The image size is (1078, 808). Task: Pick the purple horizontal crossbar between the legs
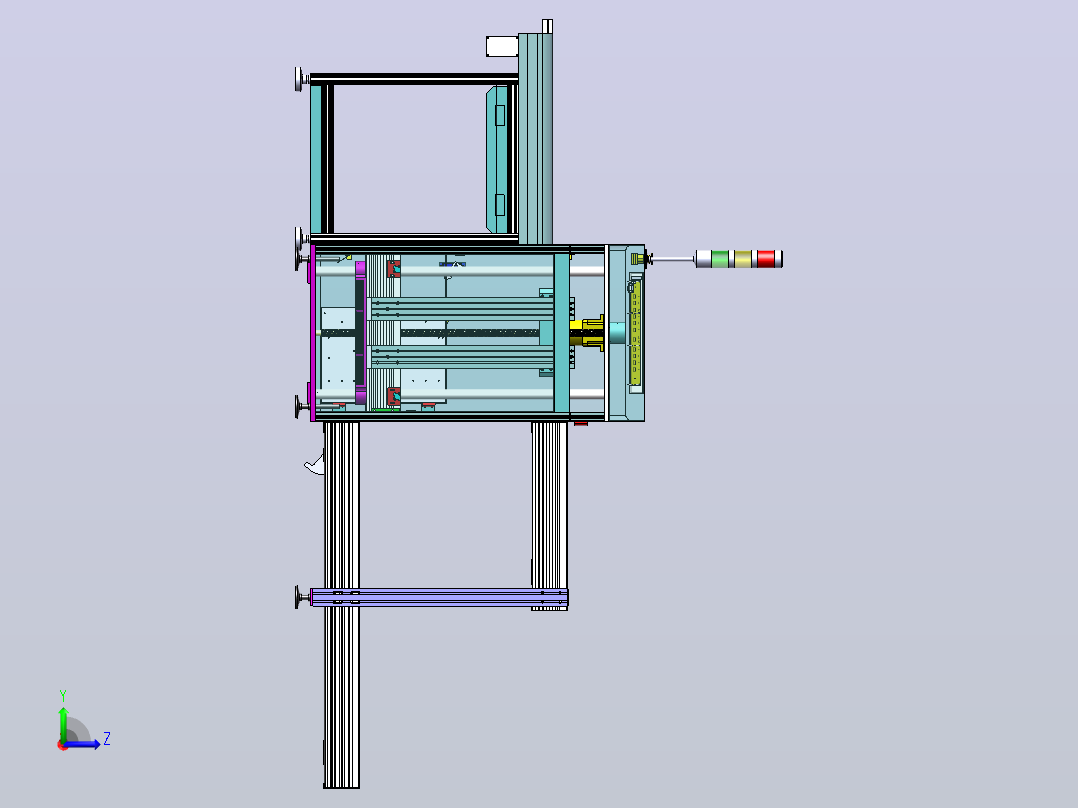439,597
